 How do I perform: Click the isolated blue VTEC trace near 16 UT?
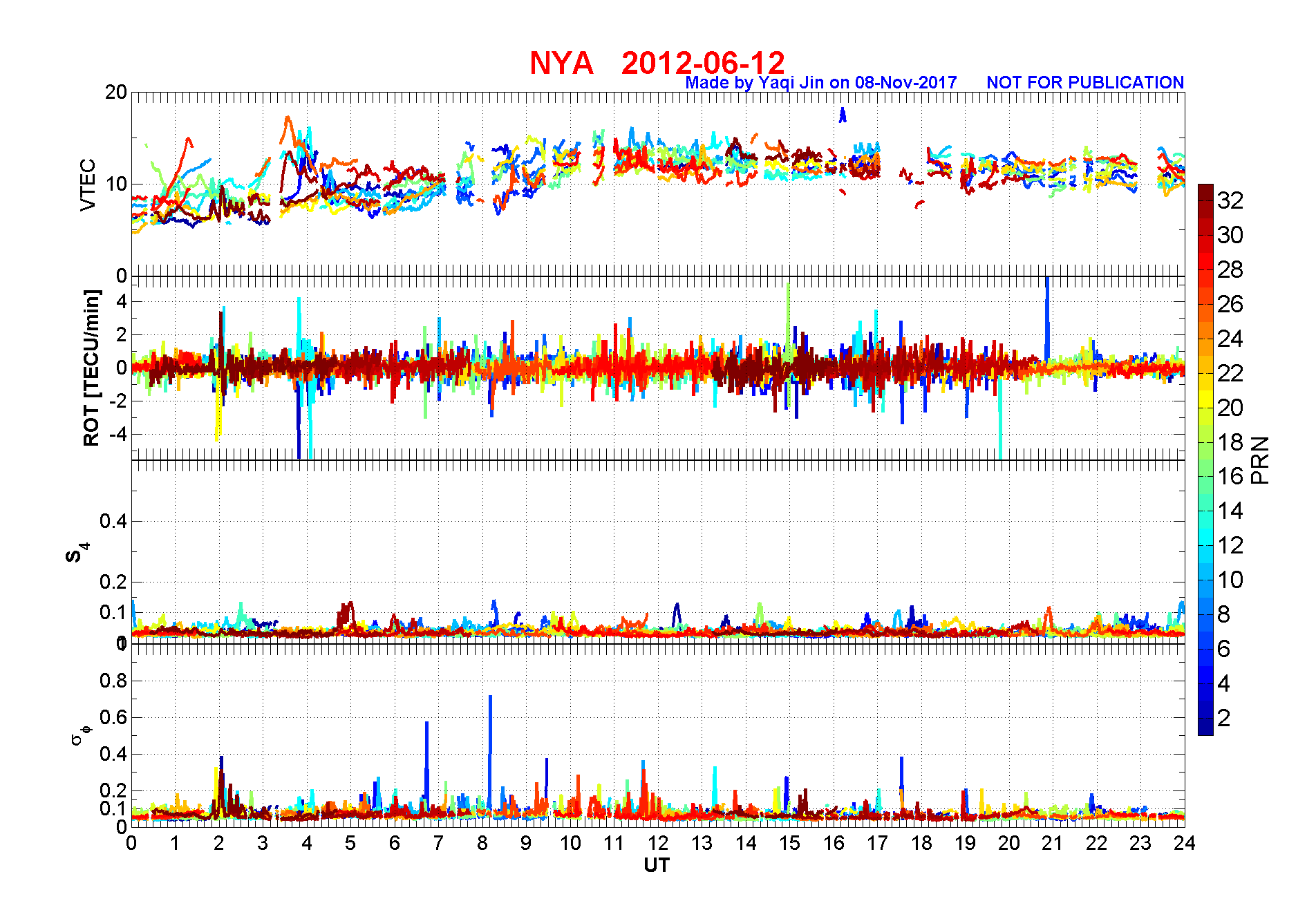[x=842, y=115]
